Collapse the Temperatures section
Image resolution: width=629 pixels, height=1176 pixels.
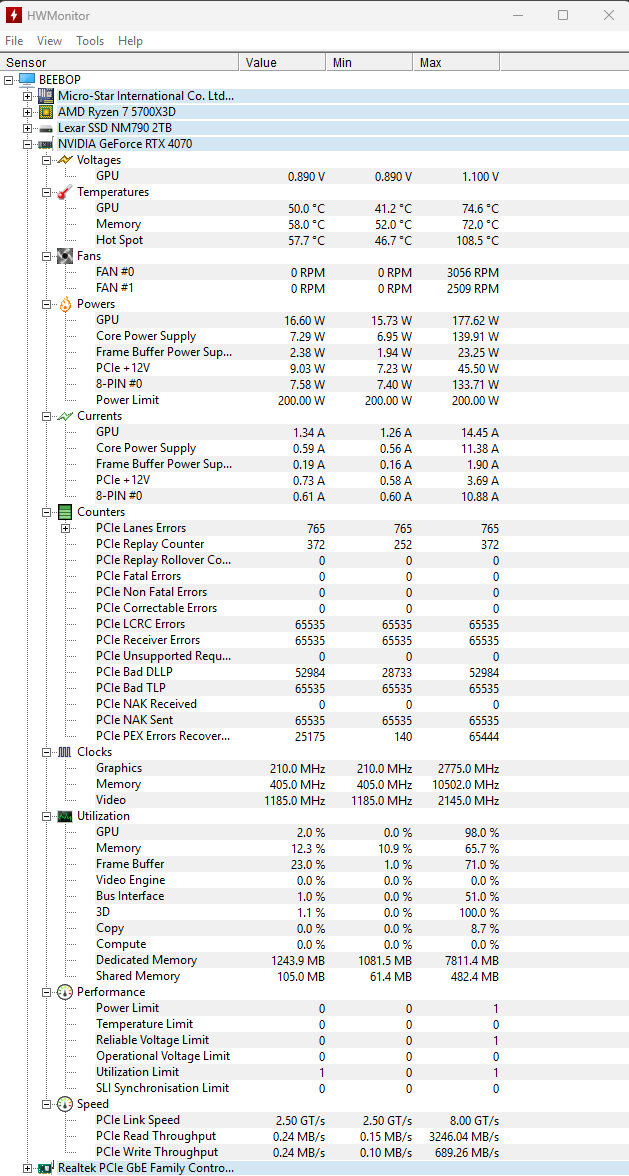pyautogui.click(x=46, y=192)
